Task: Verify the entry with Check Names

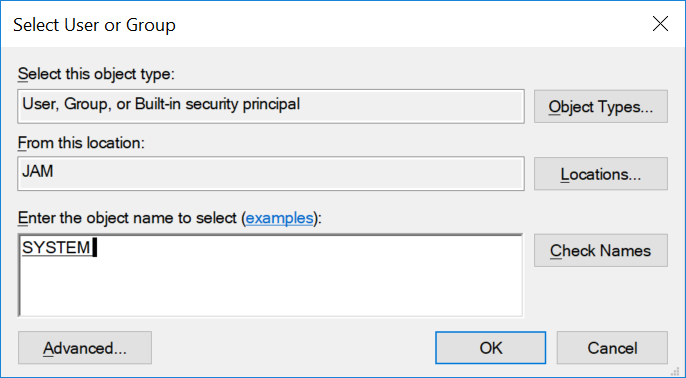Action: (x=601, y=250)
